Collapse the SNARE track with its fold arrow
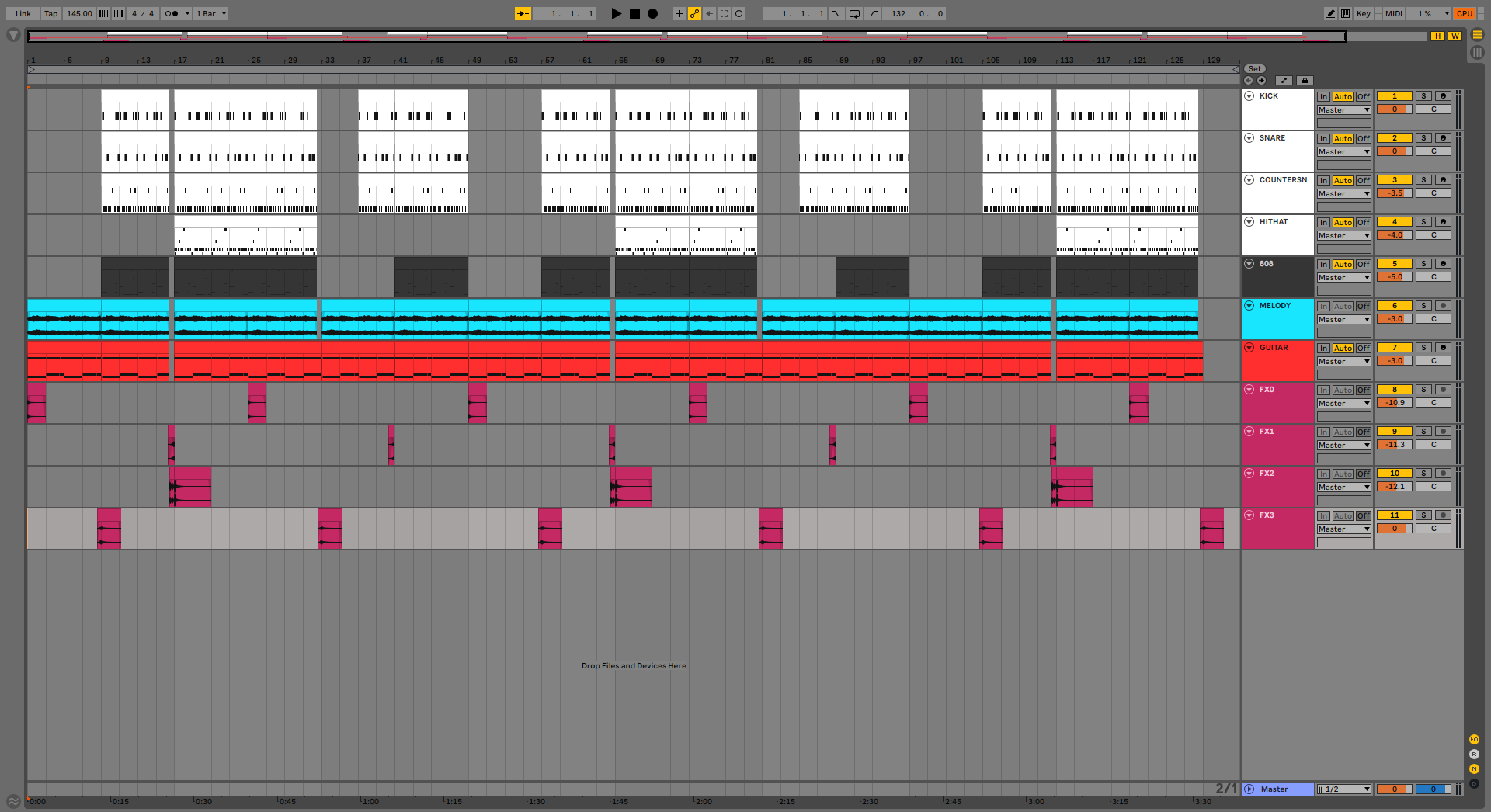This screenshot has width=1491, height=812. 1249,138
